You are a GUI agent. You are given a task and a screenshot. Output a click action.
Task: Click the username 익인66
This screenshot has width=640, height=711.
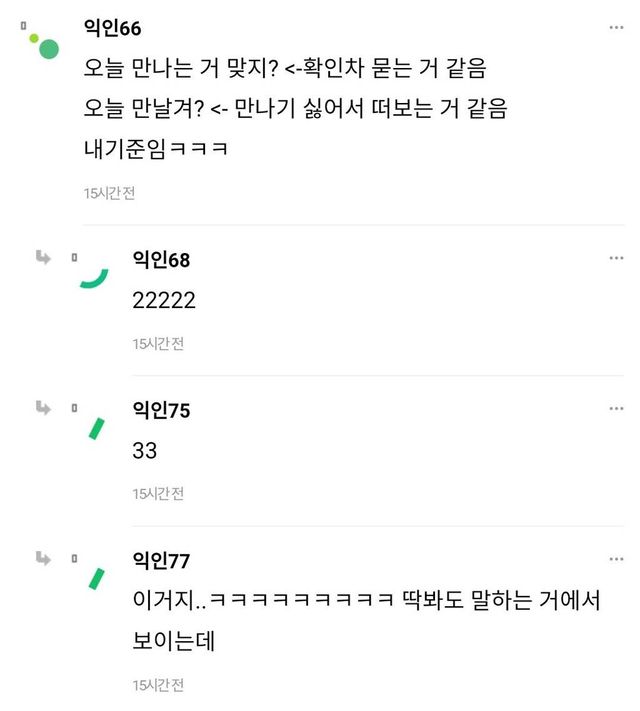(x=113, y=29)
